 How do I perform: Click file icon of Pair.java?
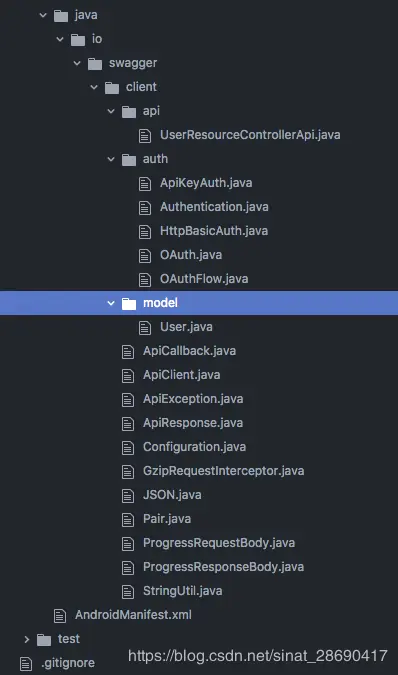[128, 520]
